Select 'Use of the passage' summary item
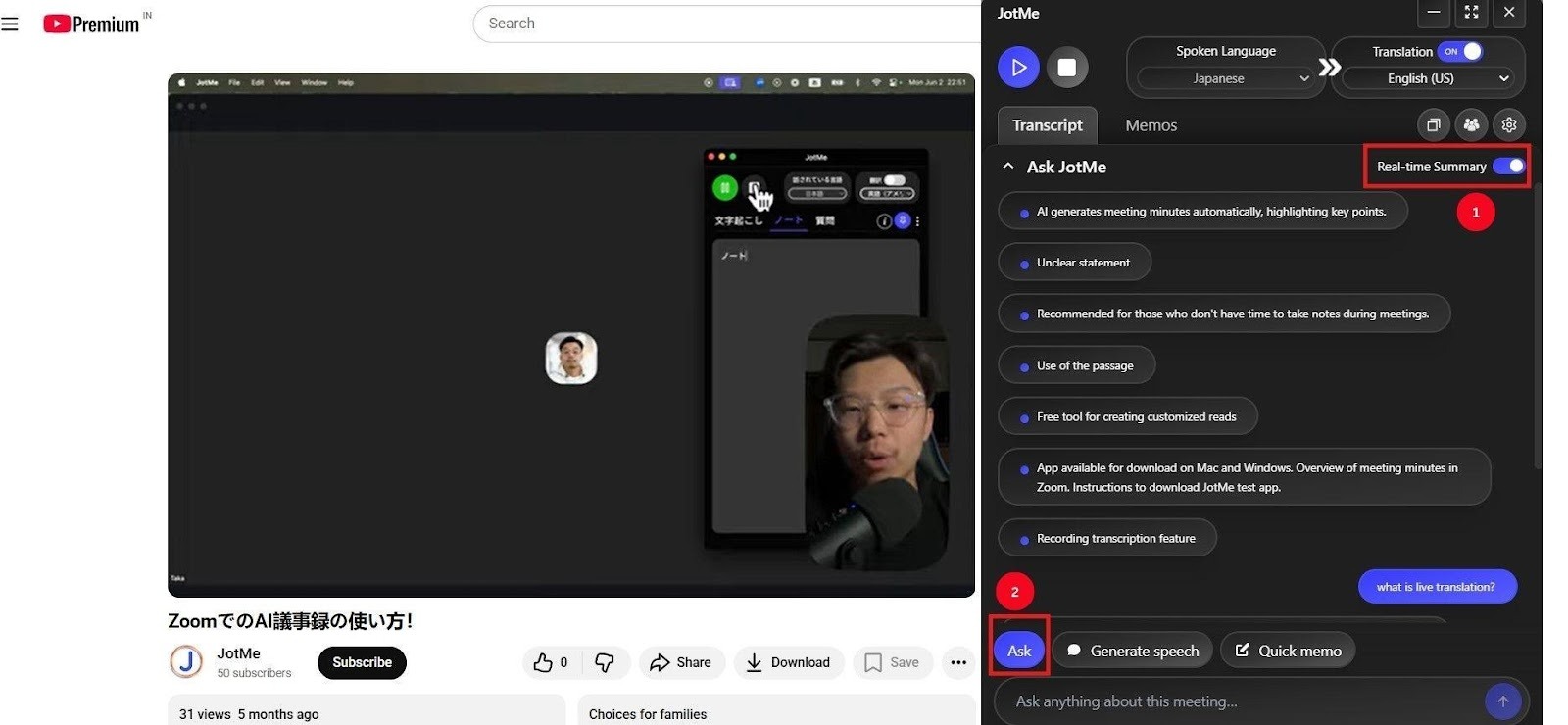This screenshot has width=1568, height=725. 1076,365
